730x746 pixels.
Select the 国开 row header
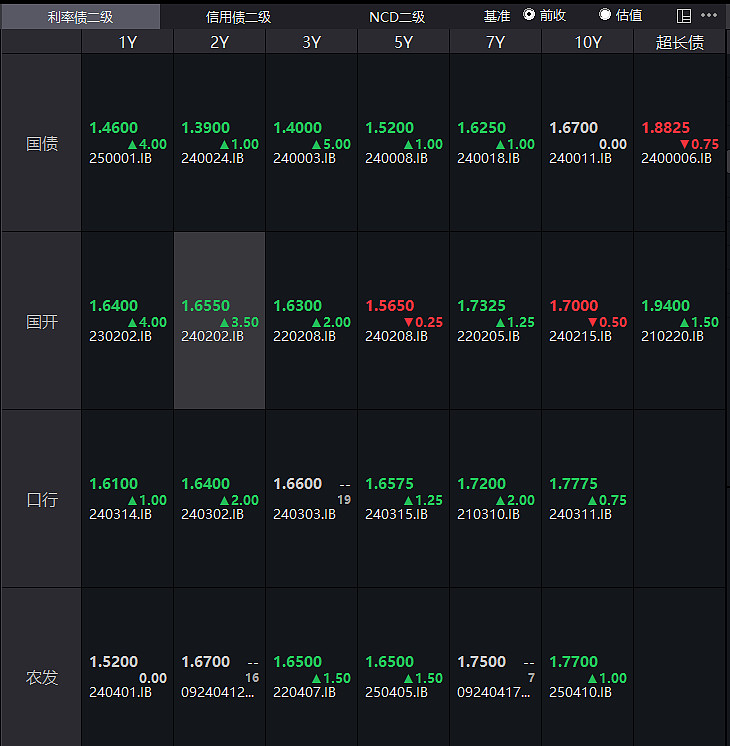[41, 321]
